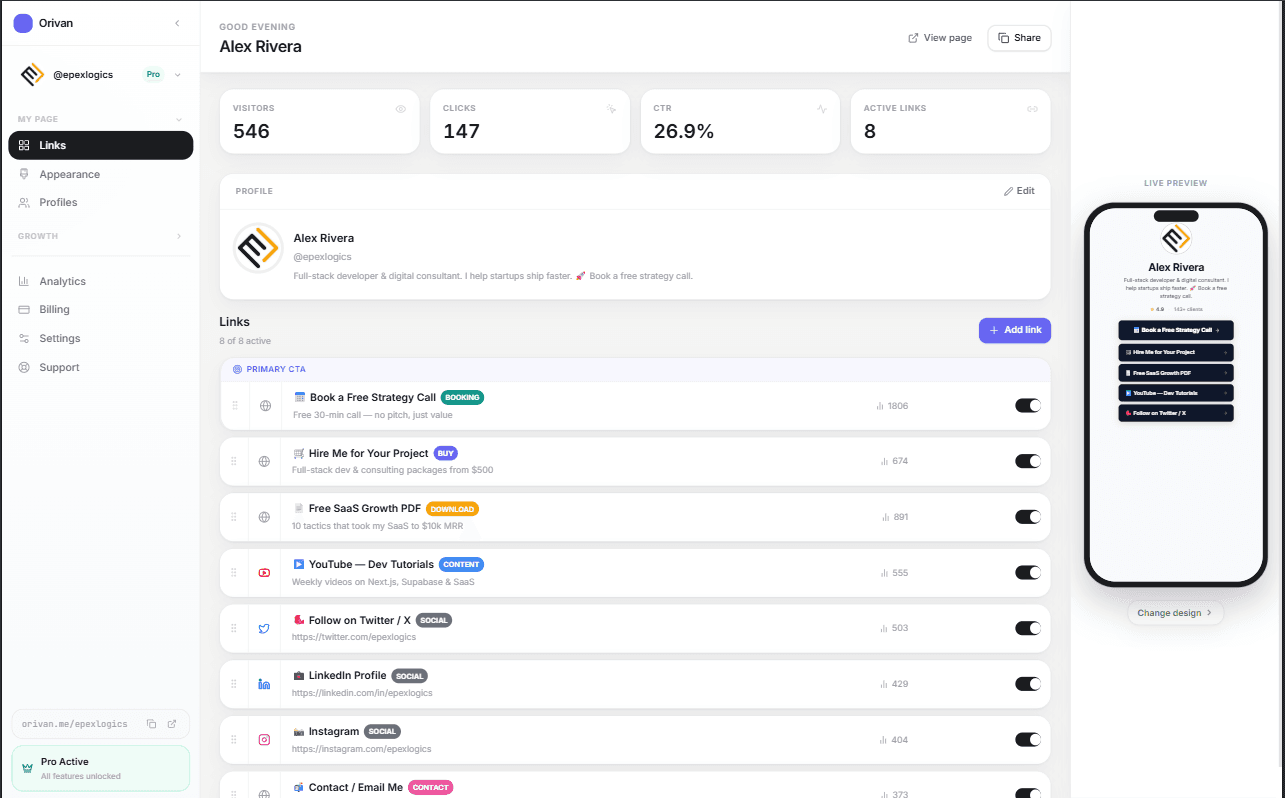
Task: Disable the Book a Free Strategy Call link
Action: coord(1028,405)
